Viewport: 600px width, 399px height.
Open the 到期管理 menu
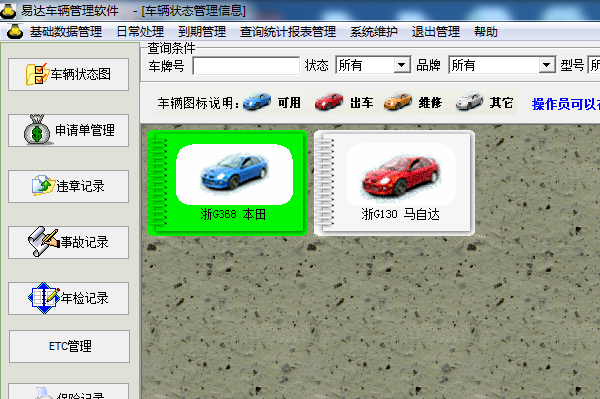pyautogui.click(x=202, y=32)
